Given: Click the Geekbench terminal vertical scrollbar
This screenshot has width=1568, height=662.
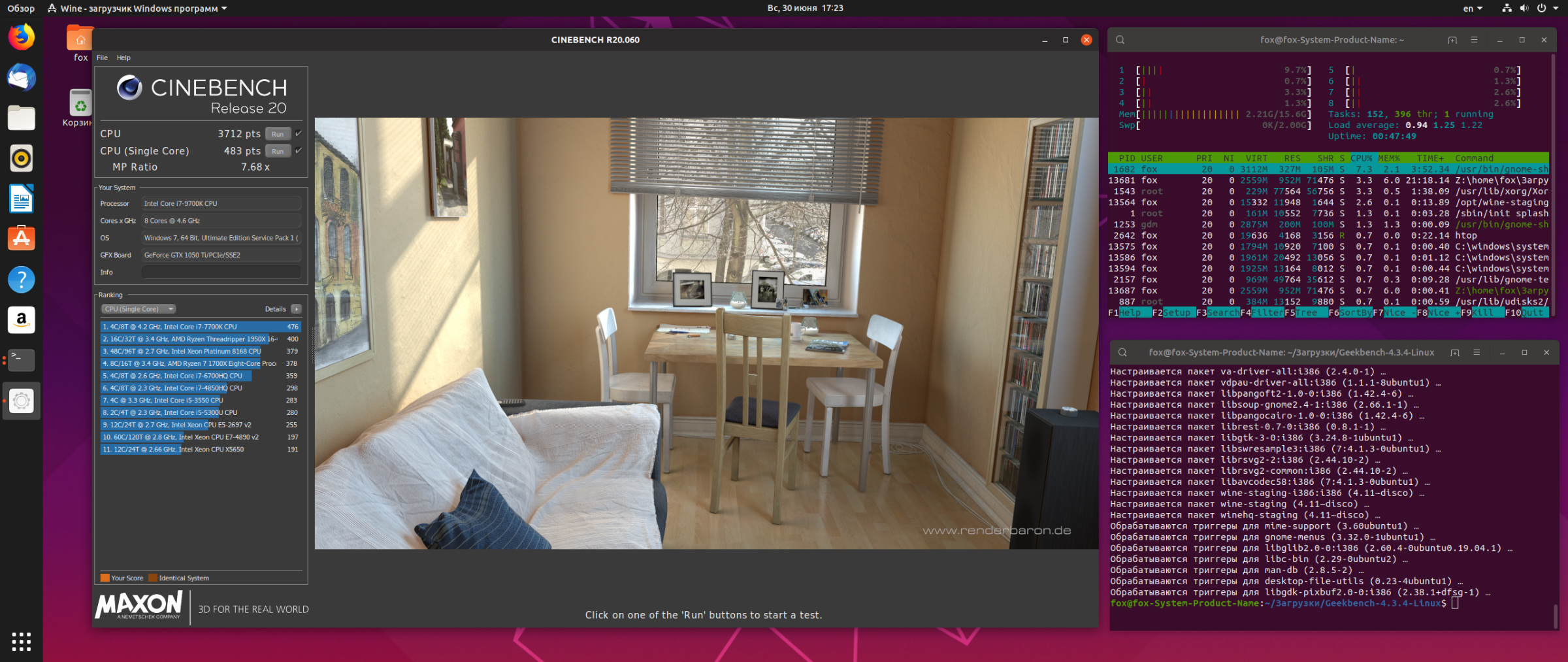Looking at the screenshot, I should pos(1555,616).
